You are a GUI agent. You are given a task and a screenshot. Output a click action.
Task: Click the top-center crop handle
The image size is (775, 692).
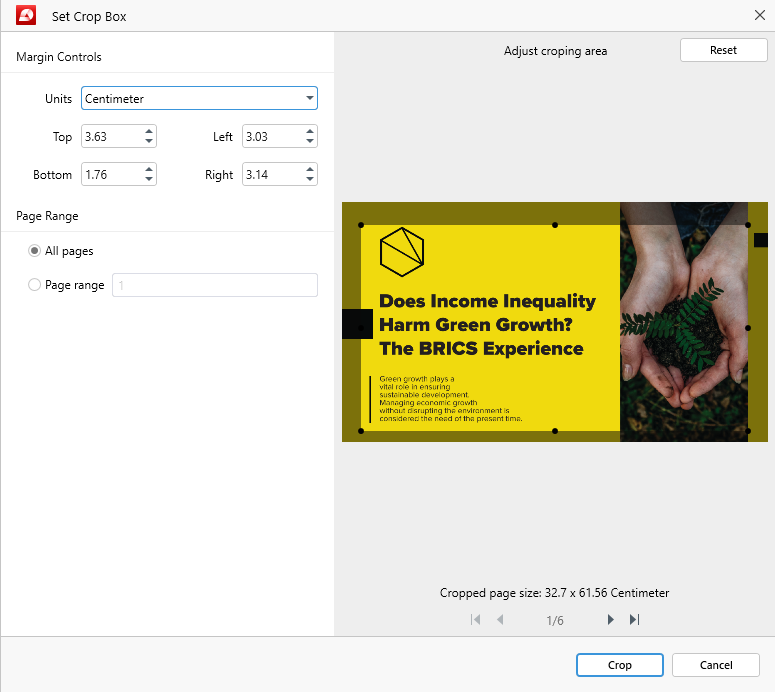pyautogui.click(x=555, y=225)
